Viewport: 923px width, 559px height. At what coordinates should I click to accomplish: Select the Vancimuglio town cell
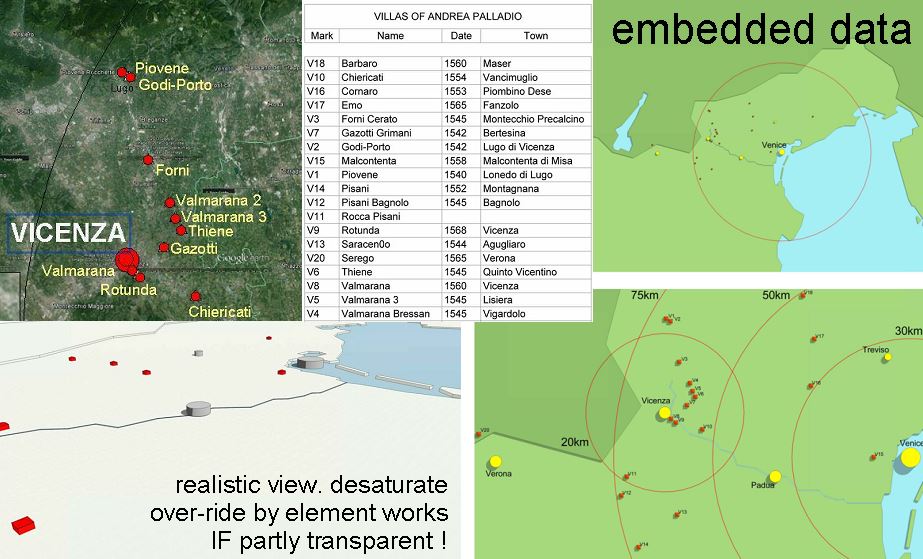[536, 78]
